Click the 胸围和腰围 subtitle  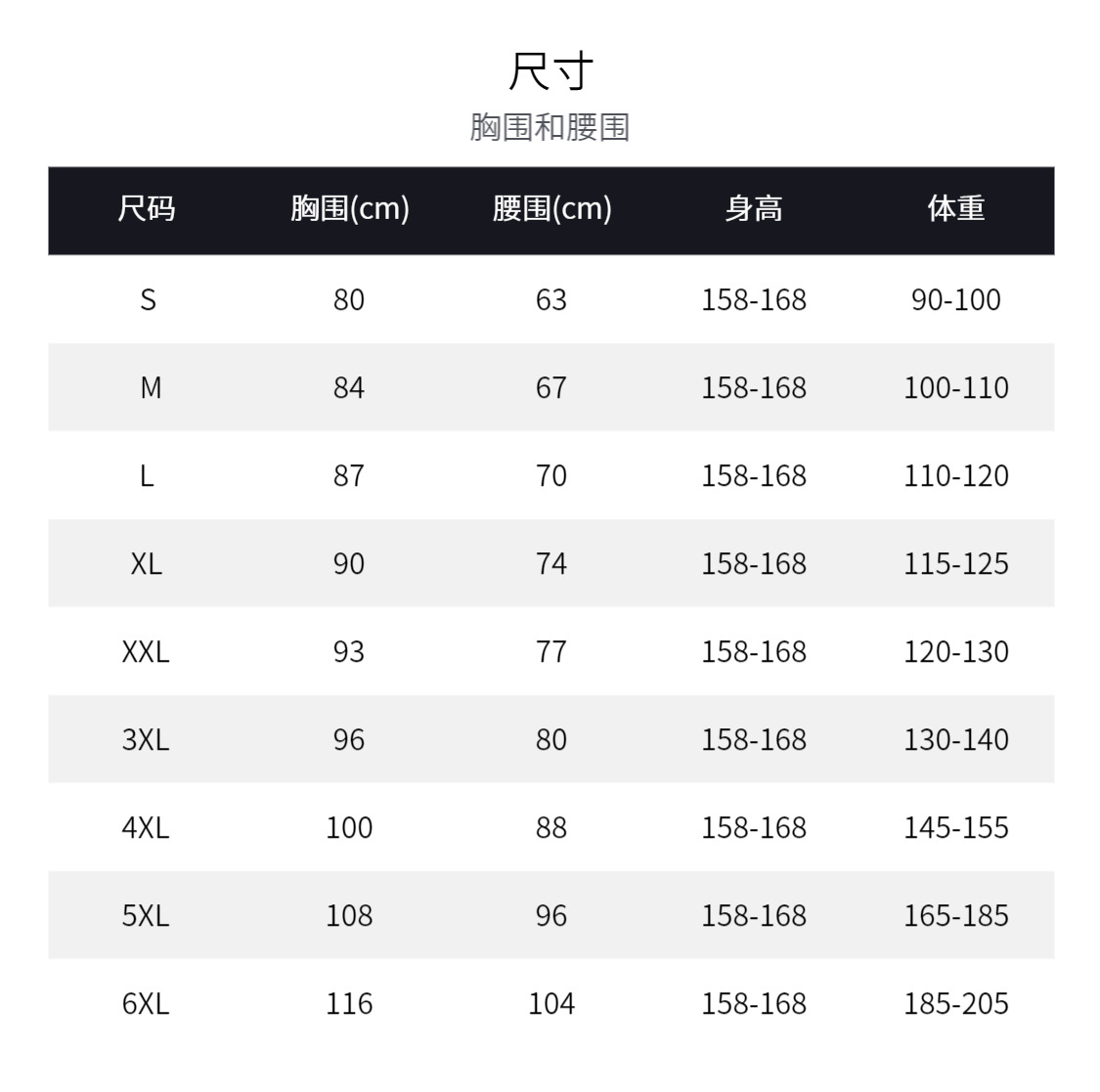pos(550,127)
